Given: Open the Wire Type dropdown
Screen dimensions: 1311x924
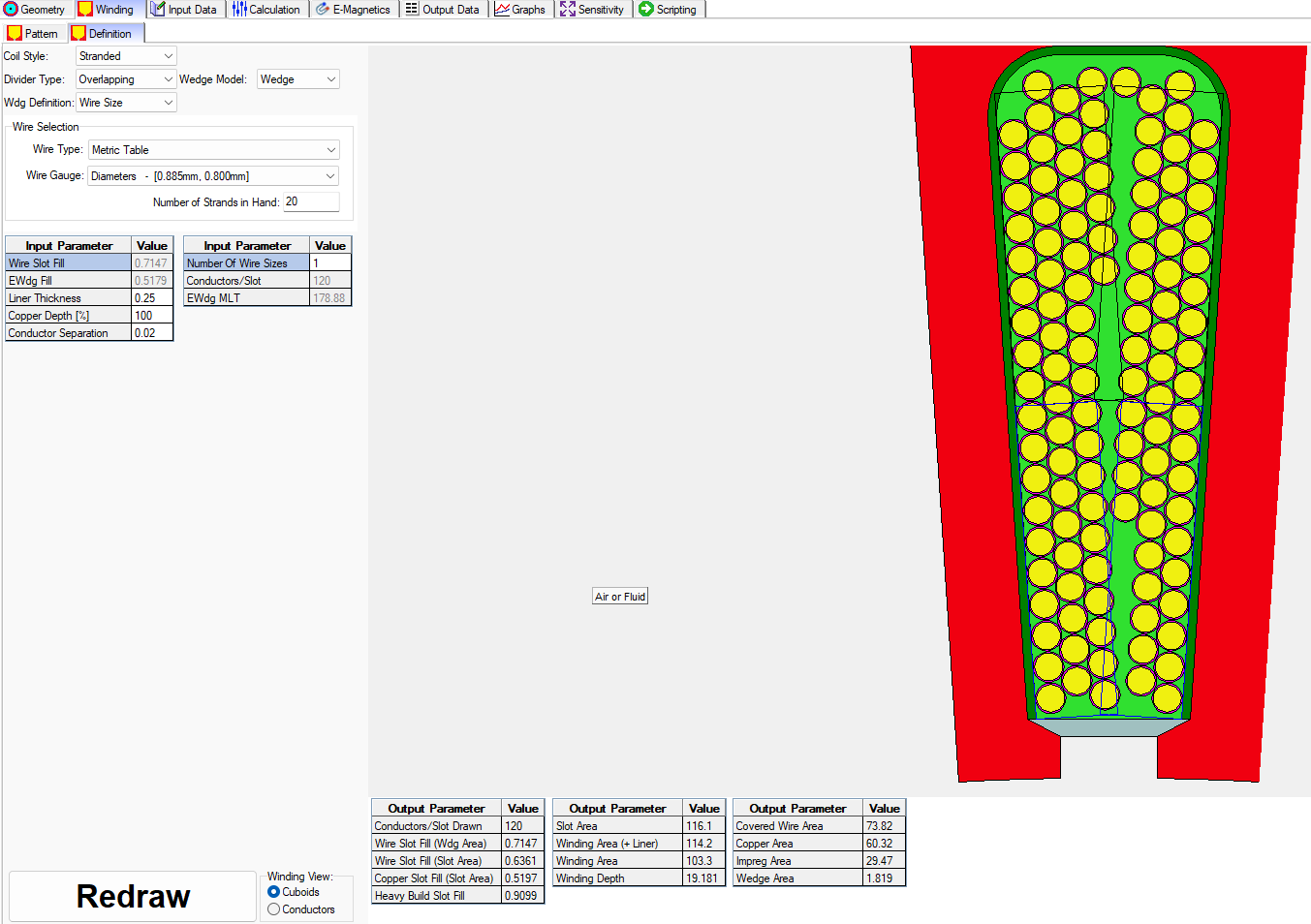Looking at the screenshot, I should point(214,150).
